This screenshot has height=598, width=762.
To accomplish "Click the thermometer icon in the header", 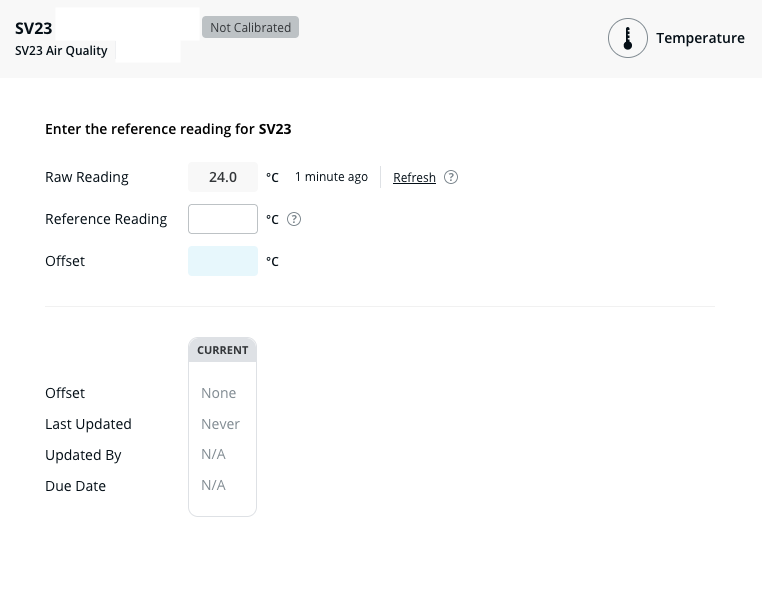I will tap(627, 38).
